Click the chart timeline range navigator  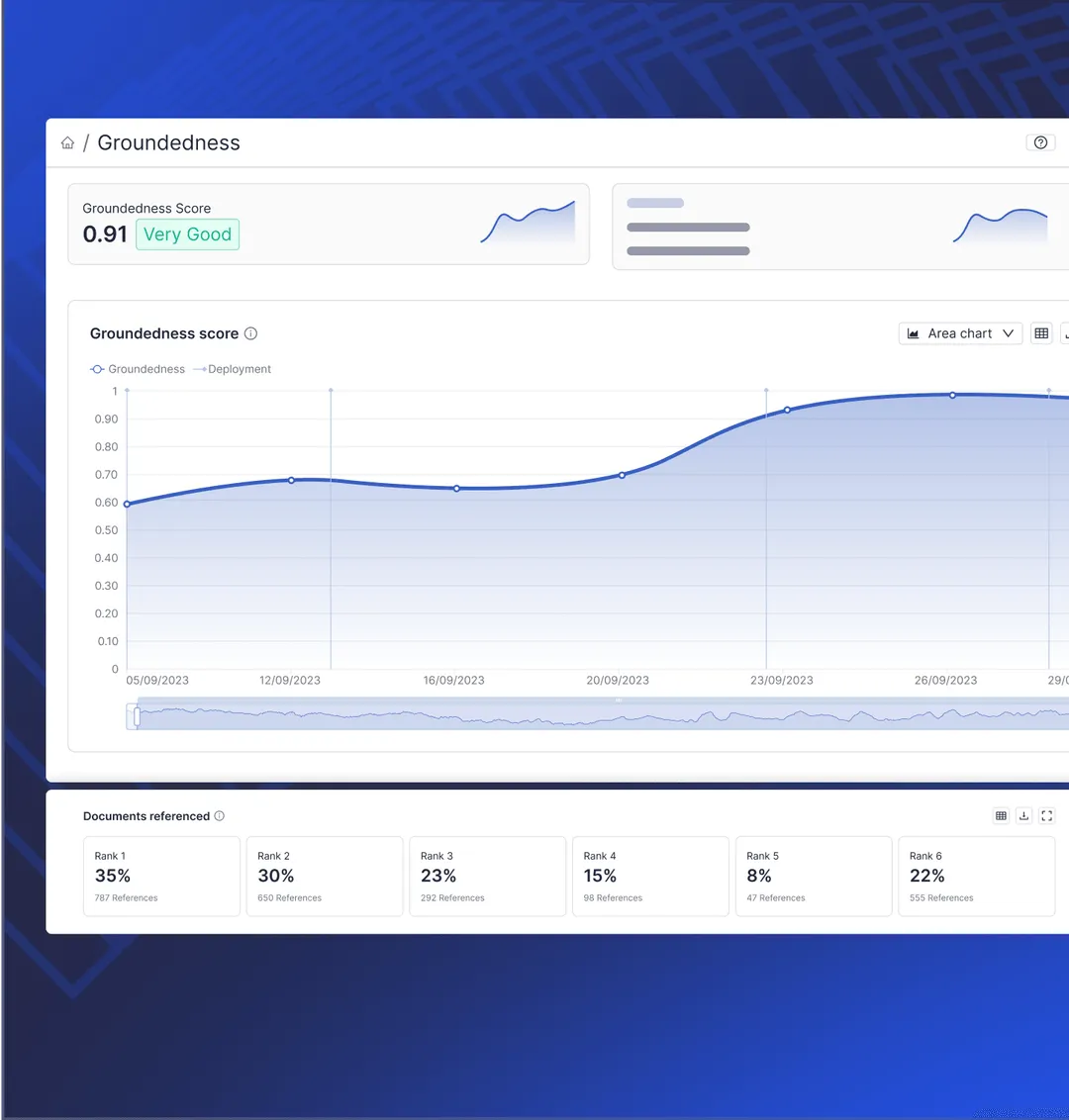click(598, 715)
